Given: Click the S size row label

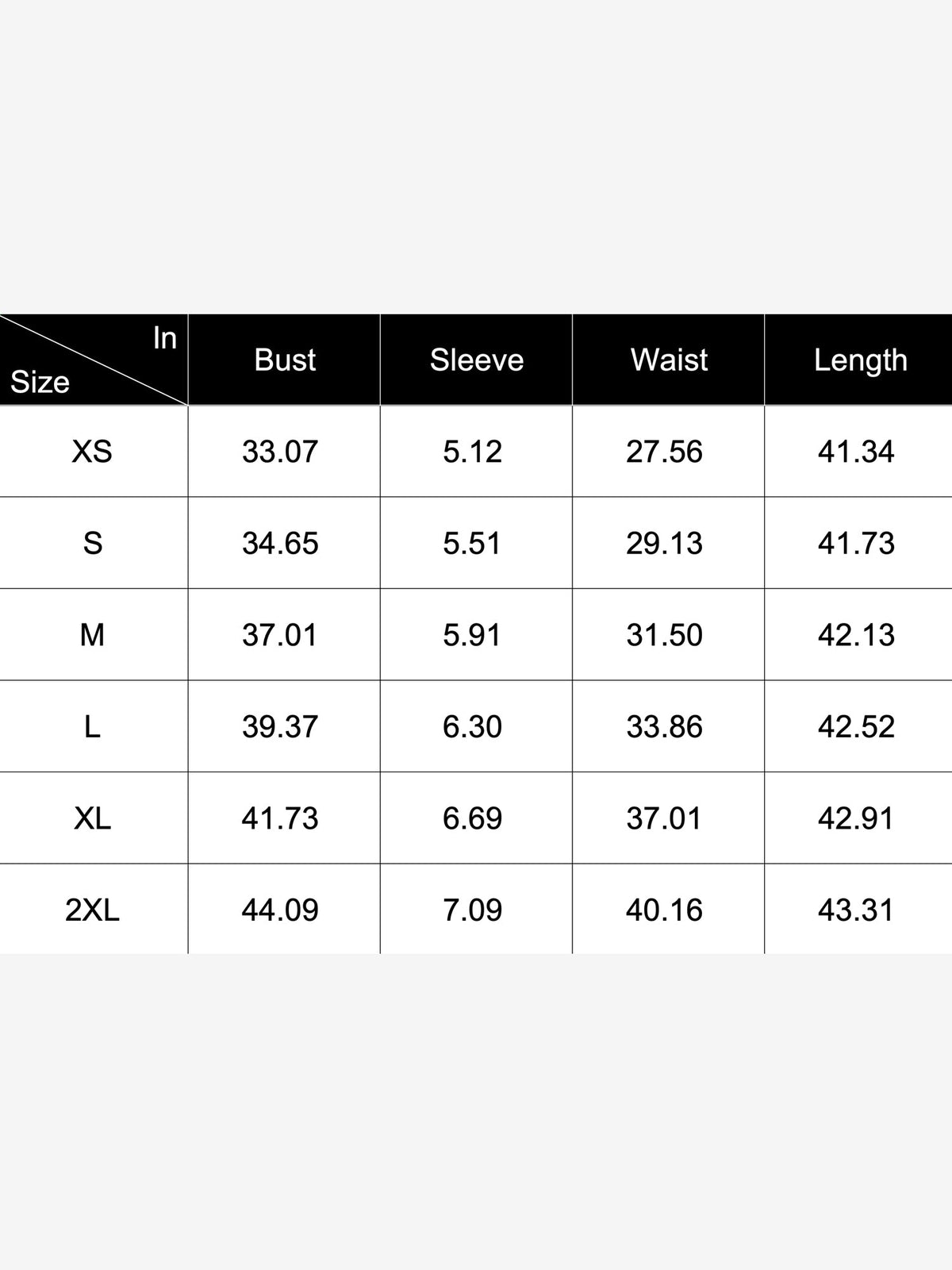Looking at the screenshot, I should click(x=92, y=544).
